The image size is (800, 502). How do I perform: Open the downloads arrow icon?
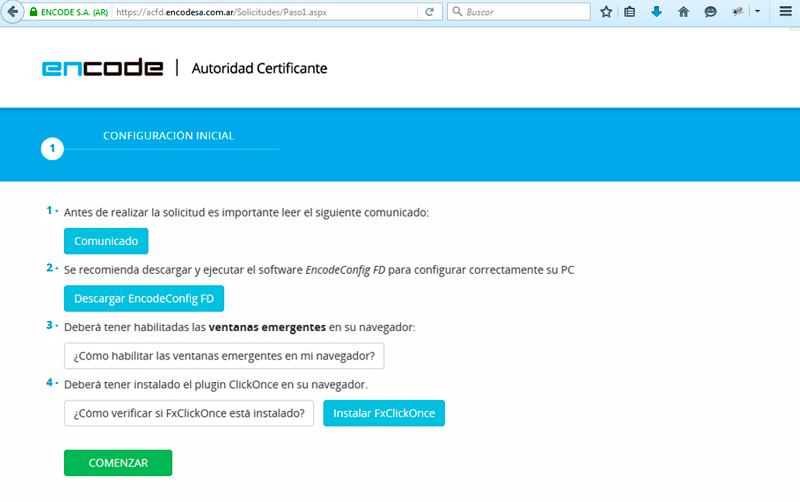tap(657, 12)
